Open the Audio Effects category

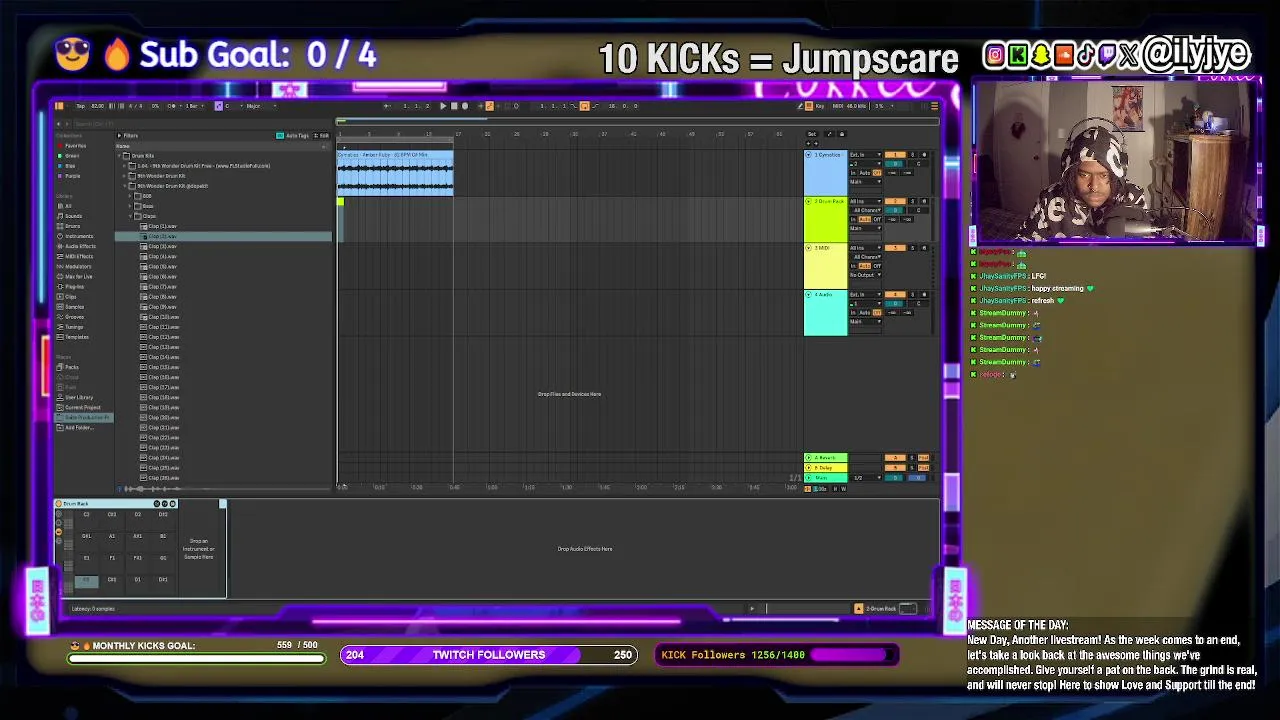point(80,246)
